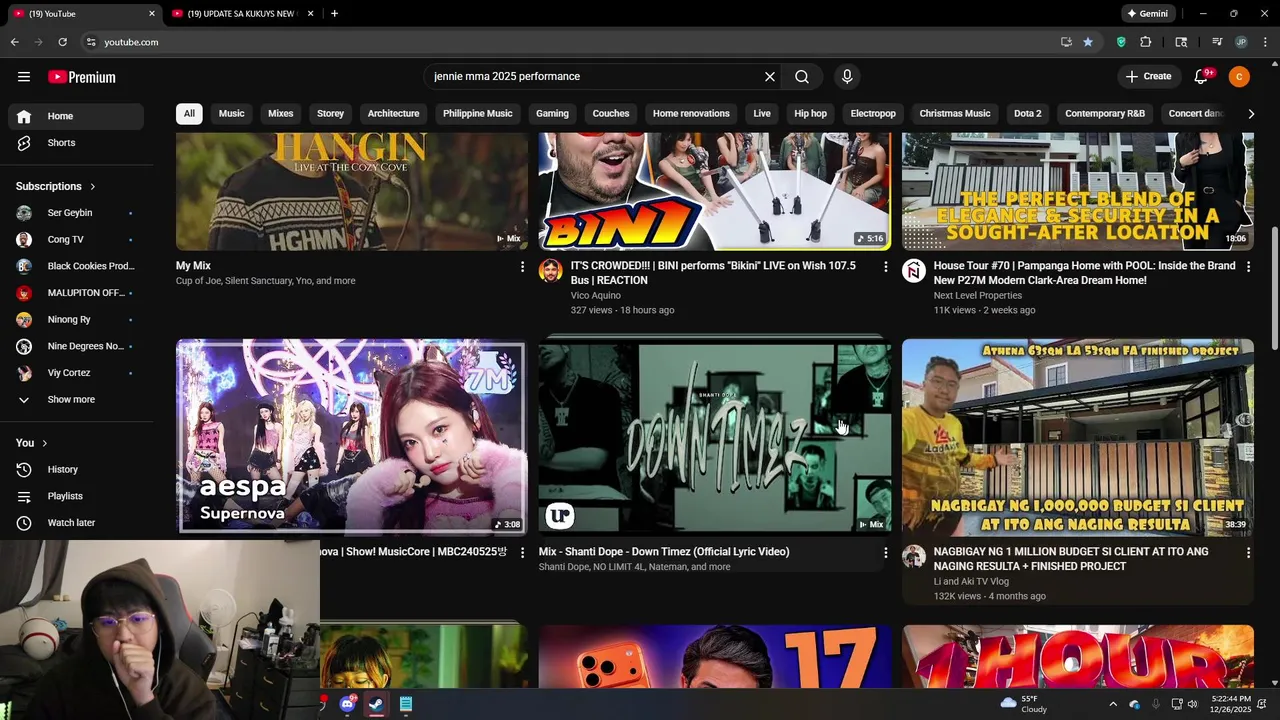
Task: Click the page vertical scrollbar
Action: click(x=1274, y=288)
